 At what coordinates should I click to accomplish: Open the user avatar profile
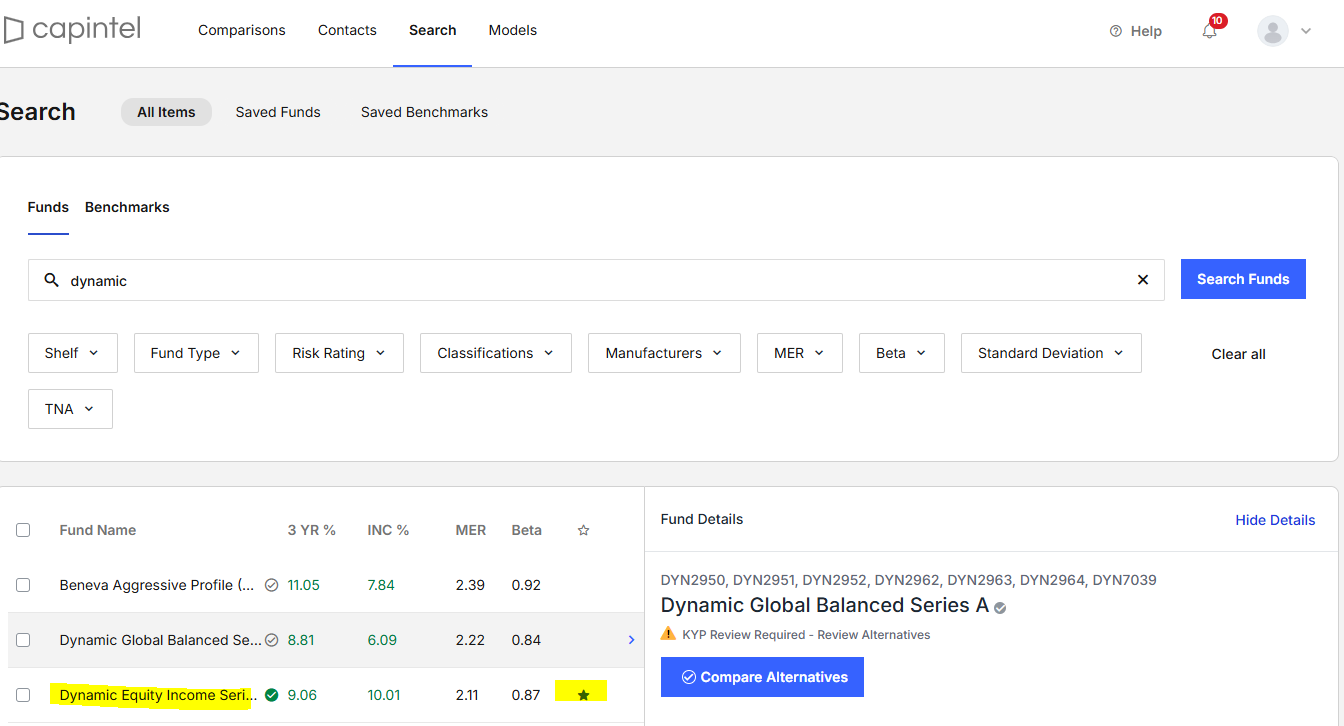(x=1273, y=31)
